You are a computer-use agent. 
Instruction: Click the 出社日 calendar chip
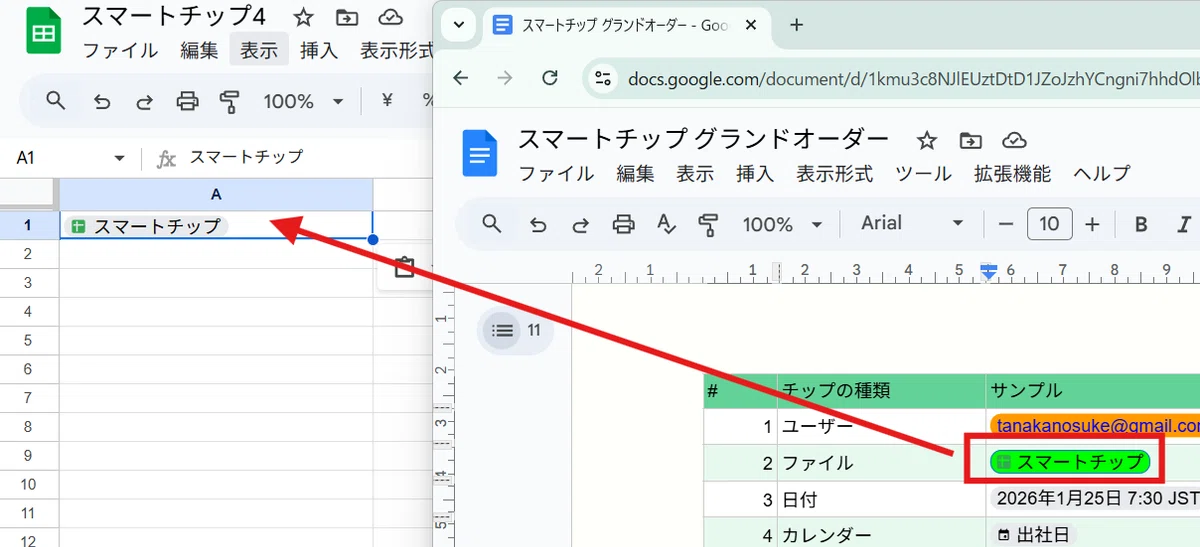click(1034, 535)
